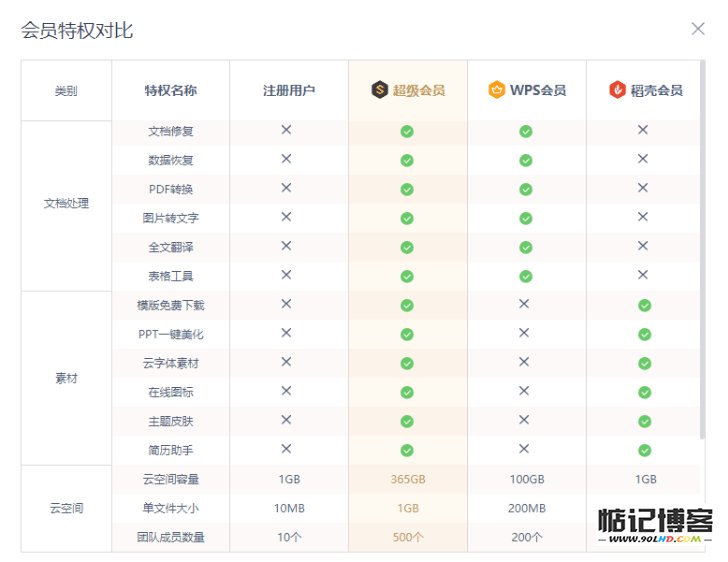The width and height of the screenshot is (728, 562).
Task: Select the PDF转换 privilege name
Action: click(x=170, y=190)
